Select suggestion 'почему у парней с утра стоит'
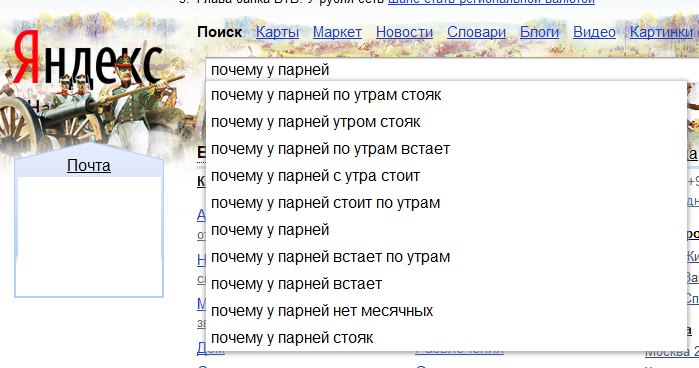Screen dimensions: 699x368 click(446, 176)
